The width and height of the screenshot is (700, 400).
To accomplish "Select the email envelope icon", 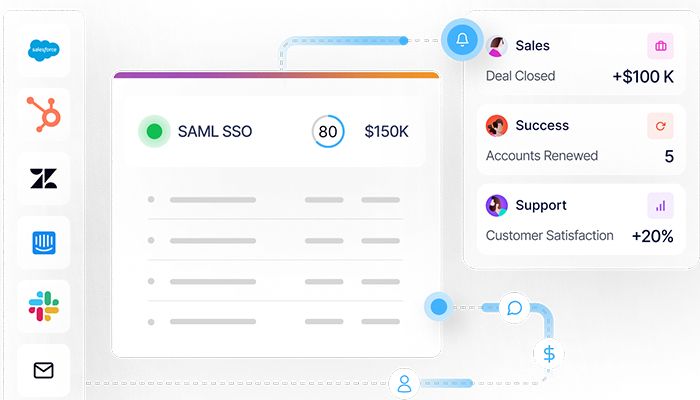I will [44, 371].
